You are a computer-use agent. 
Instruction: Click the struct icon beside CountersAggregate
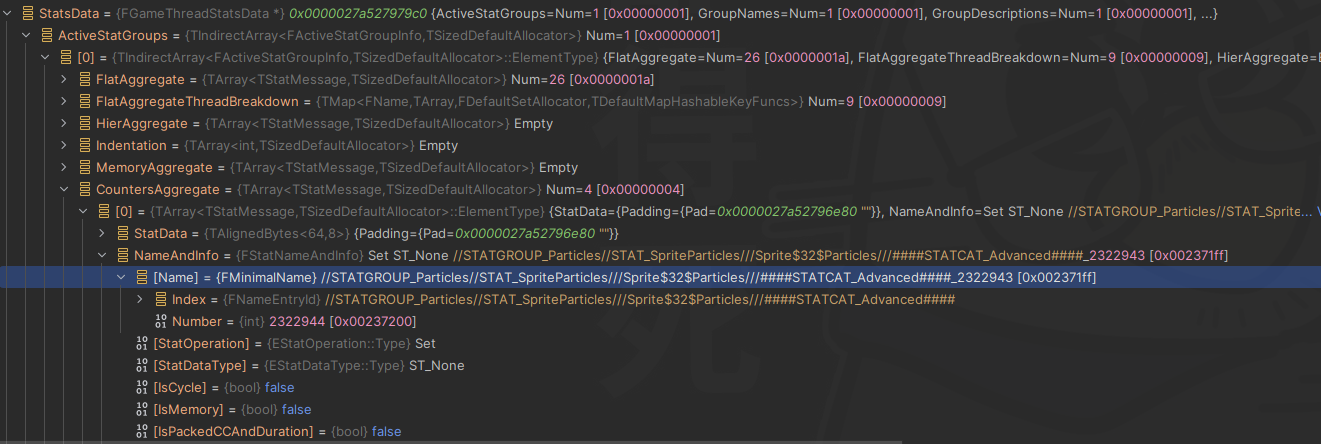(84, 190)
